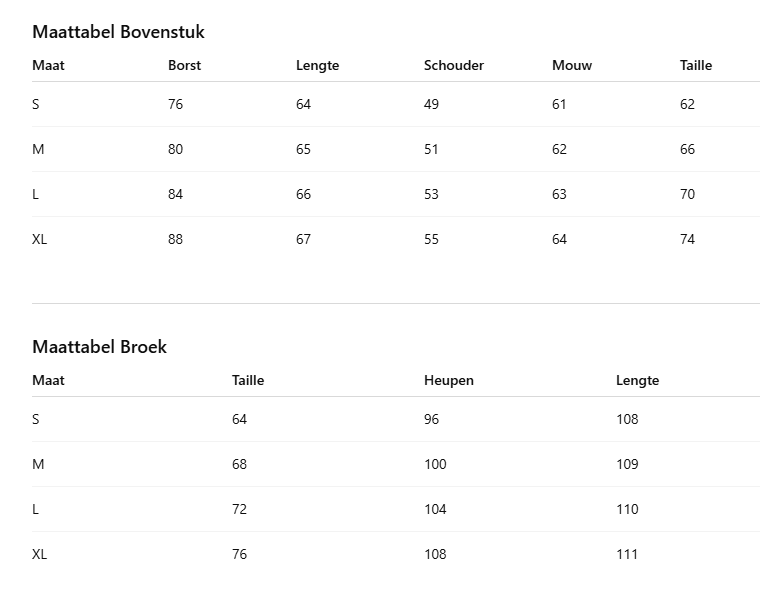
Task: Click Borst value 76 for size S
Action: click(x=175, y=104)
